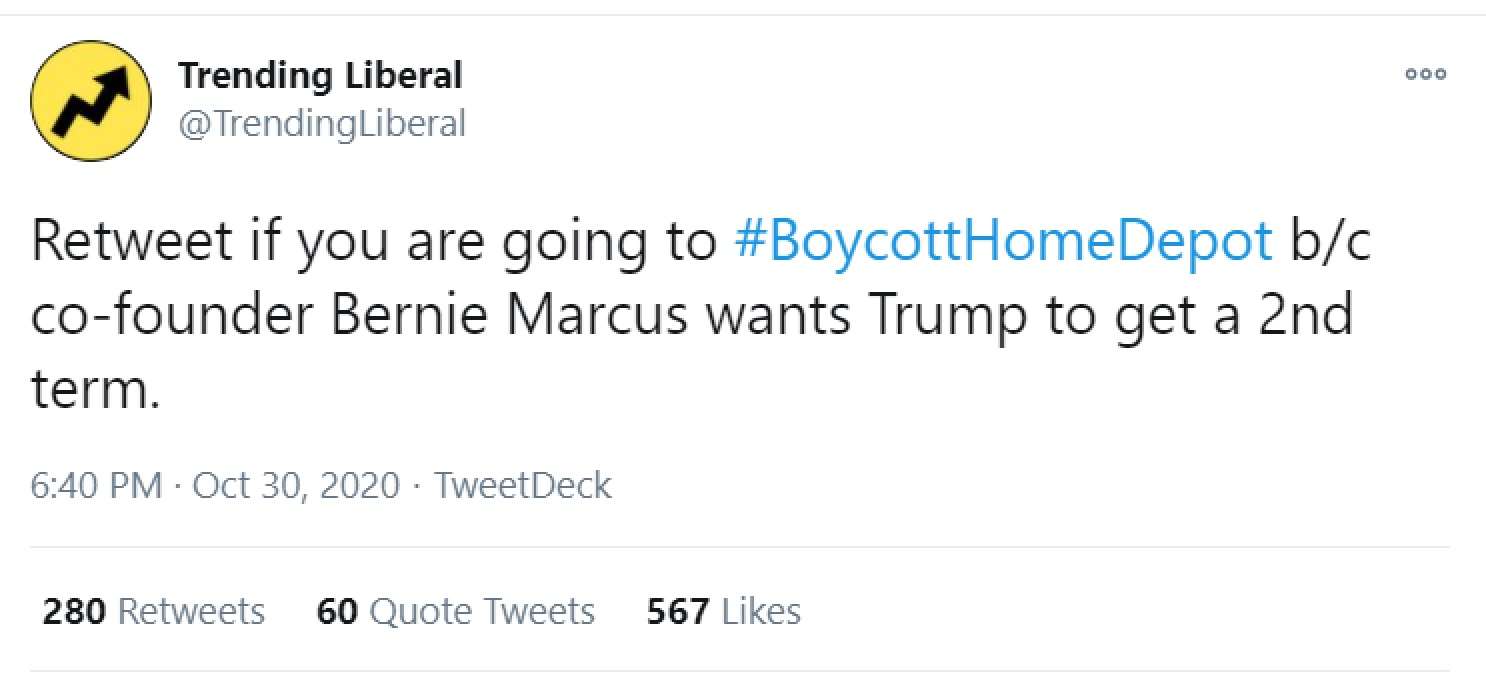
Task: Click the word "Retweets" in the stats row
Action: coord(191,611)
